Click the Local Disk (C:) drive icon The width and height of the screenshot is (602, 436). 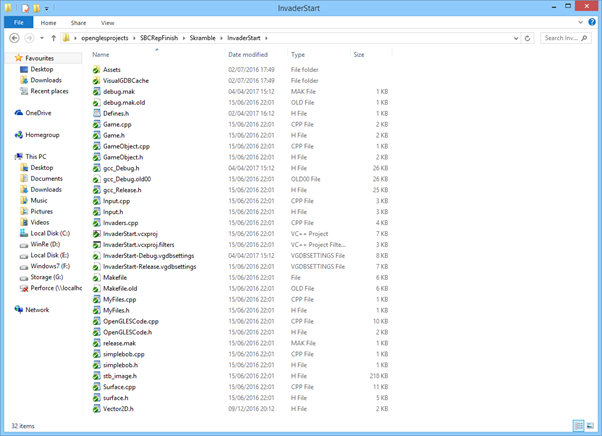pos(24,233)
